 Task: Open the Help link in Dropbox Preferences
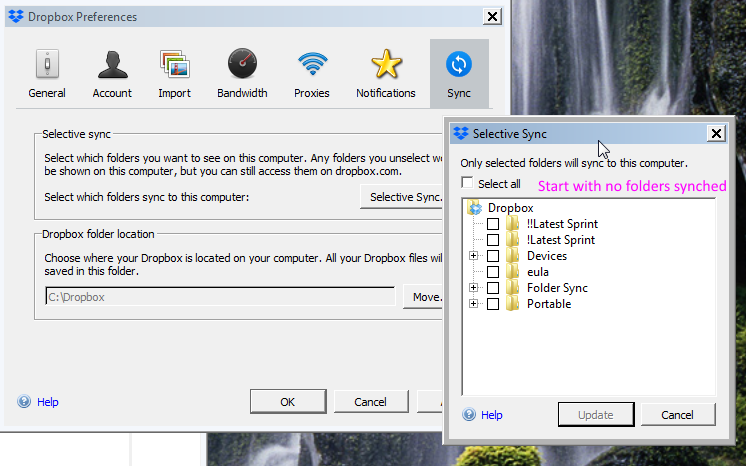click(x=48, y=402)
